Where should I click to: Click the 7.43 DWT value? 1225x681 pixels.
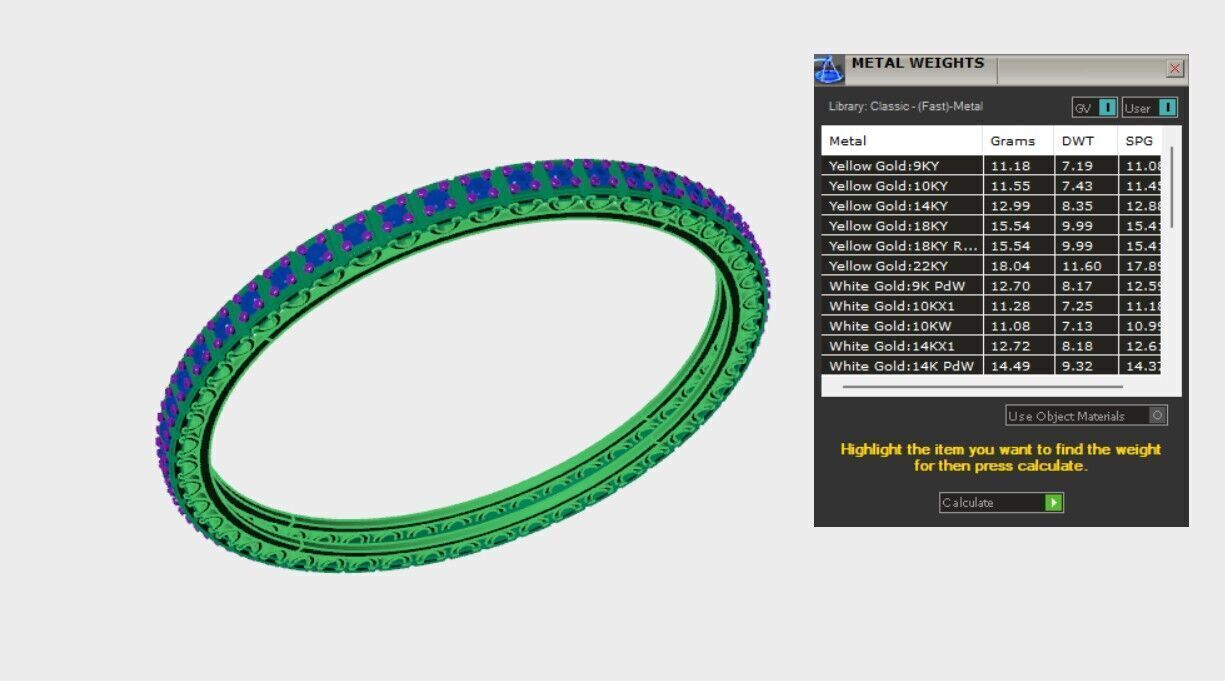[1076, 186]
